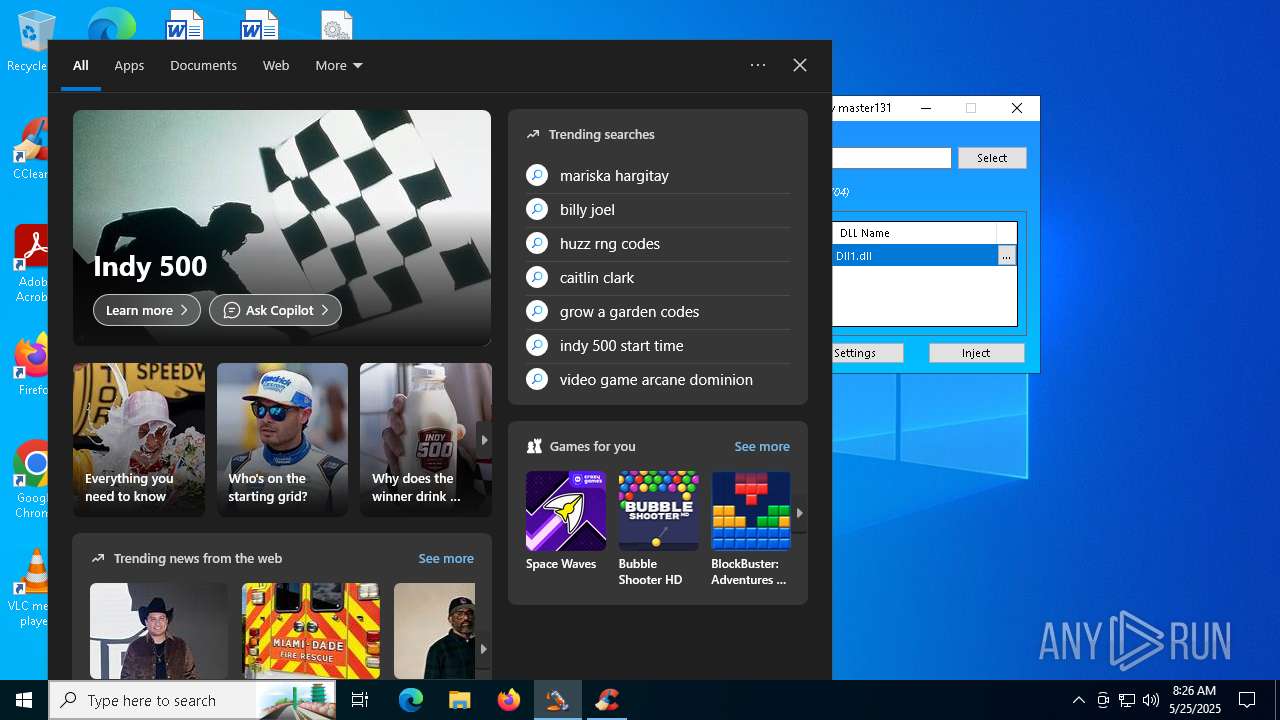The width and height of the screenshot is (1280, 720).
Task: Click the browse ellipsis beside Dll1.dll
Action: click(1006, 256)
